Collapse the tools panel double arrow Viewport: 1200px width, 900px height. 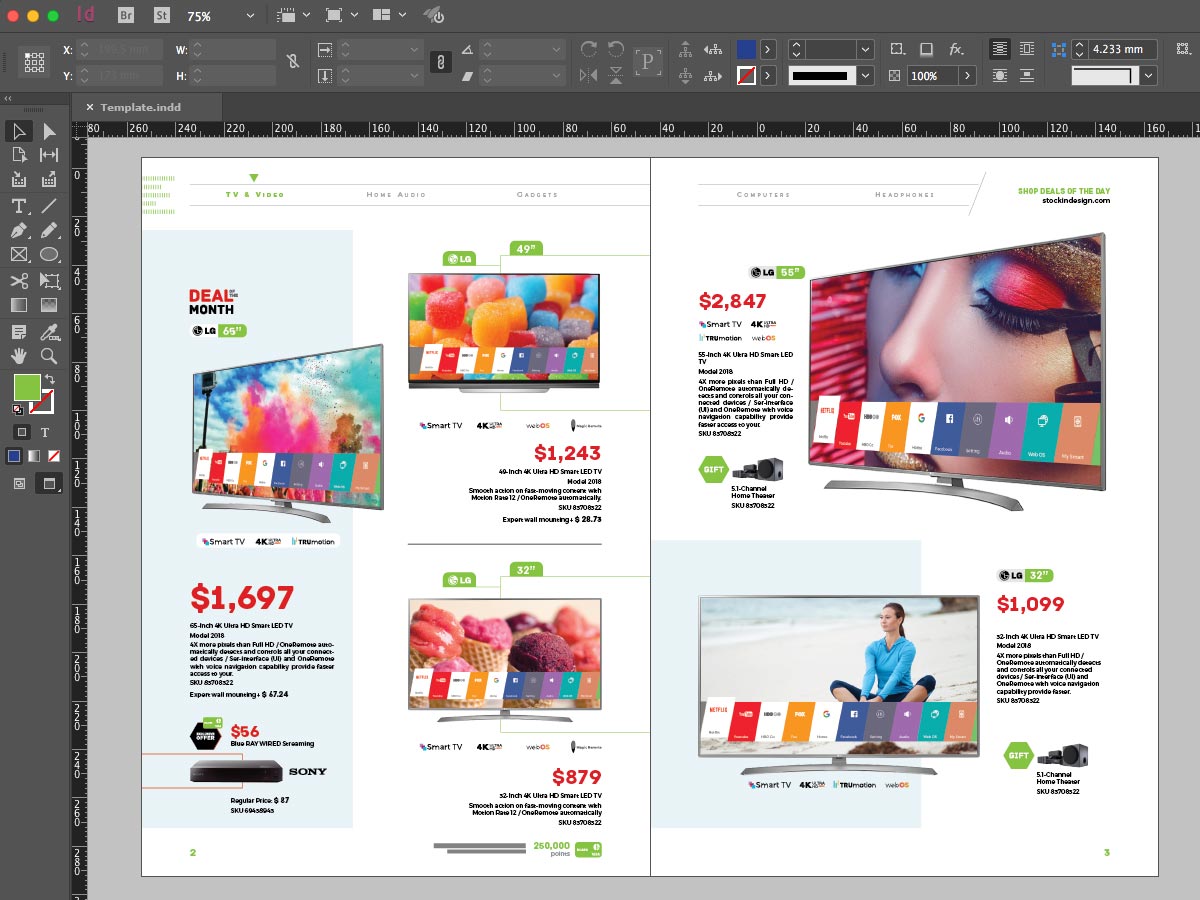[8, 98]
